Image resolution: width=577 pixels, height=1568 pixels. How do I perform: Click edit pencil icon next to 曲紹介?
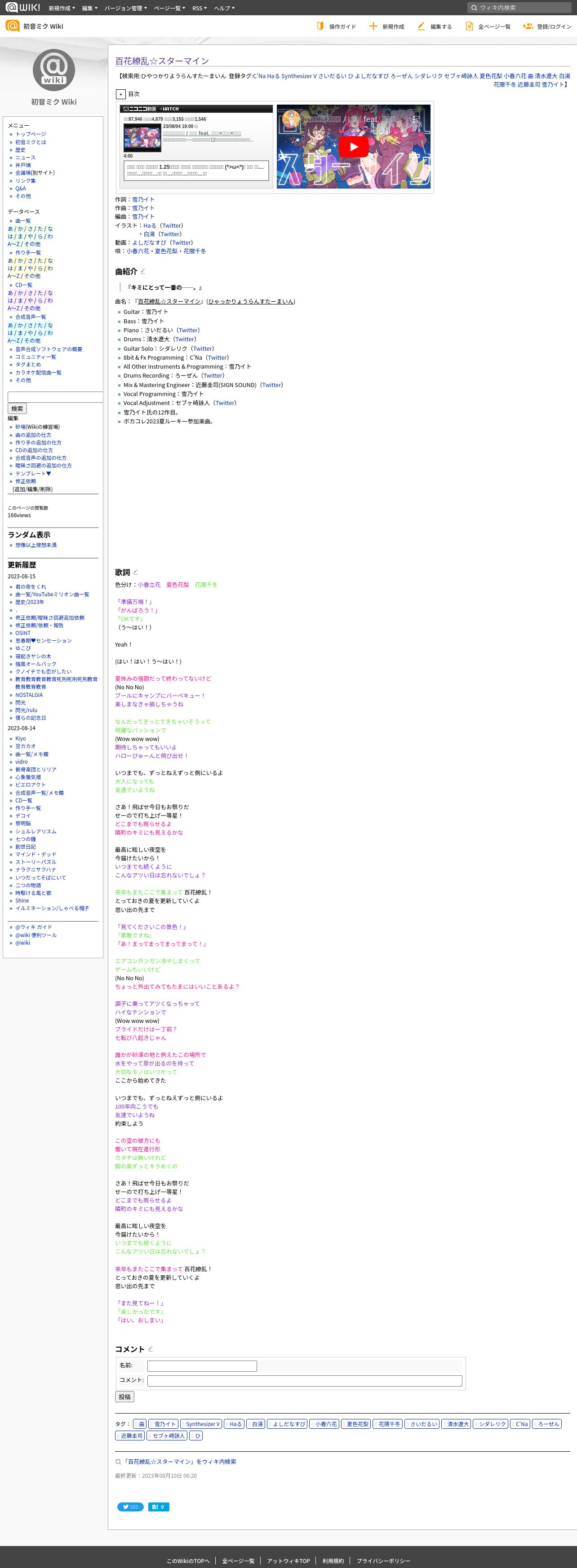click(x=142, y=272)
